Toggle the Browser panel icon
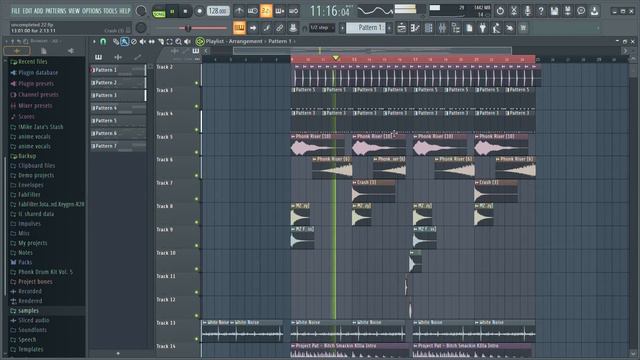Viewport: 640px width, 360px height. pos(456,28)
